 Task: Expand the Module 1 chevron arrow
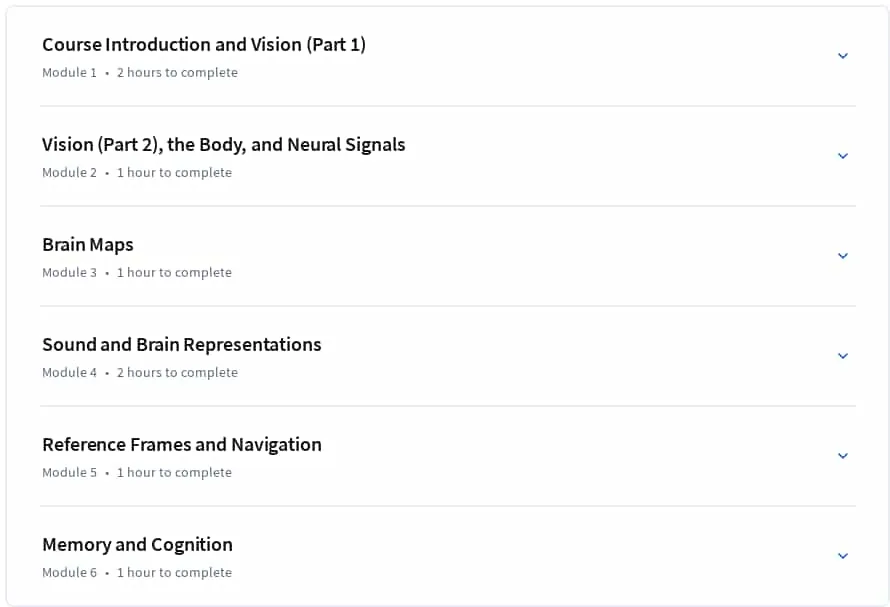843,56
